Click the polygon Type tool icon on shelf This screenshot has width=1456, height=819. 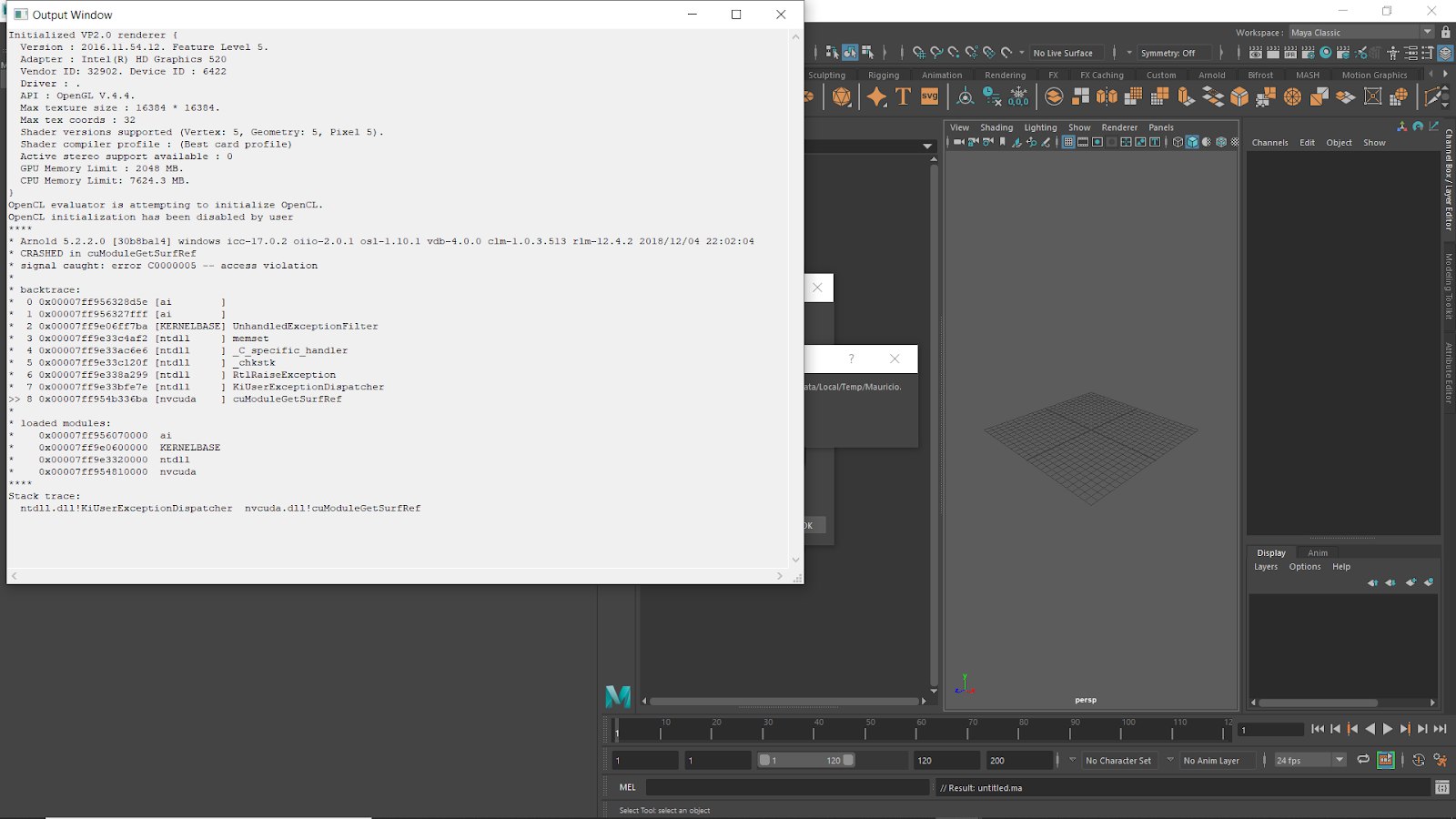[x=903, y=96]
